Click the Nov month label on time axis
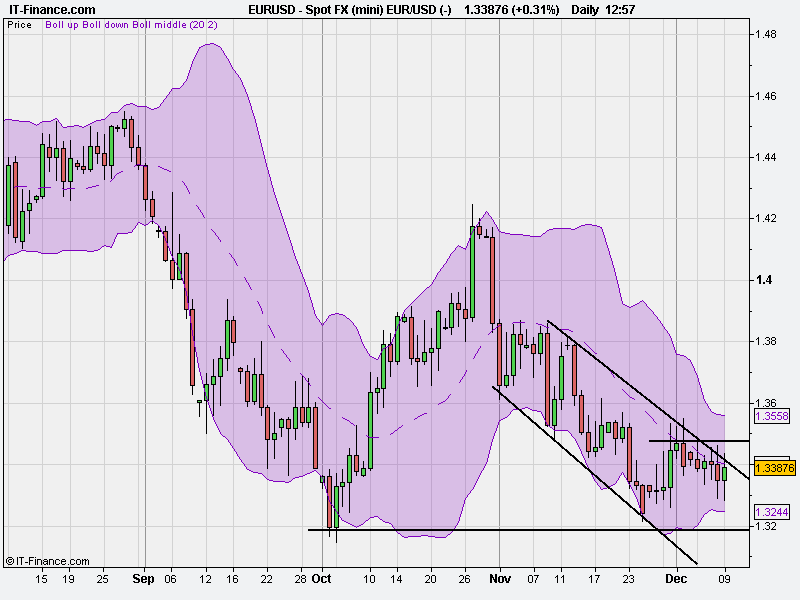The height and width of the screenshot is (600, 800). point(500,579)
